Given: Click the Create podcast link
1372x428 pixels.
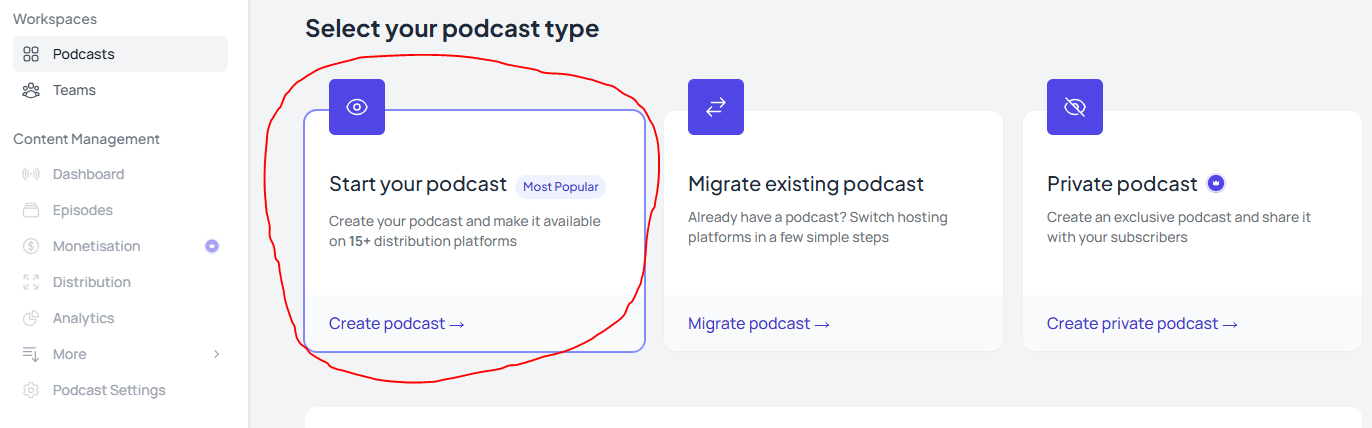Looking at the screenshot, I should pos(397,324).
